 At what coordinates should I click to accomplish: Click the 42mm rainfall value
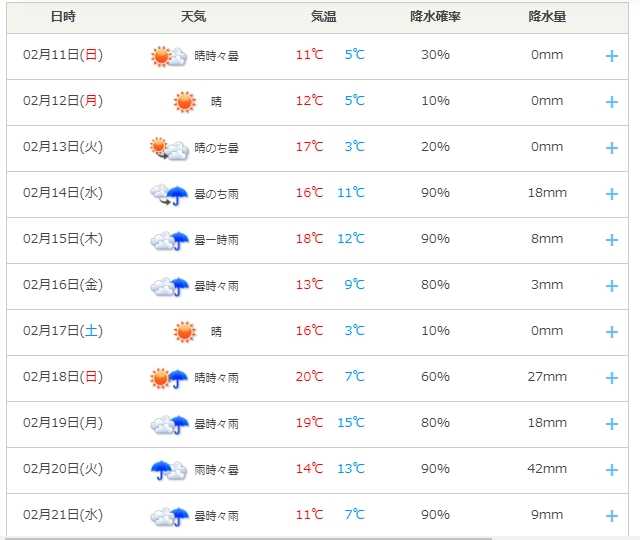click(x=547, y=469)
